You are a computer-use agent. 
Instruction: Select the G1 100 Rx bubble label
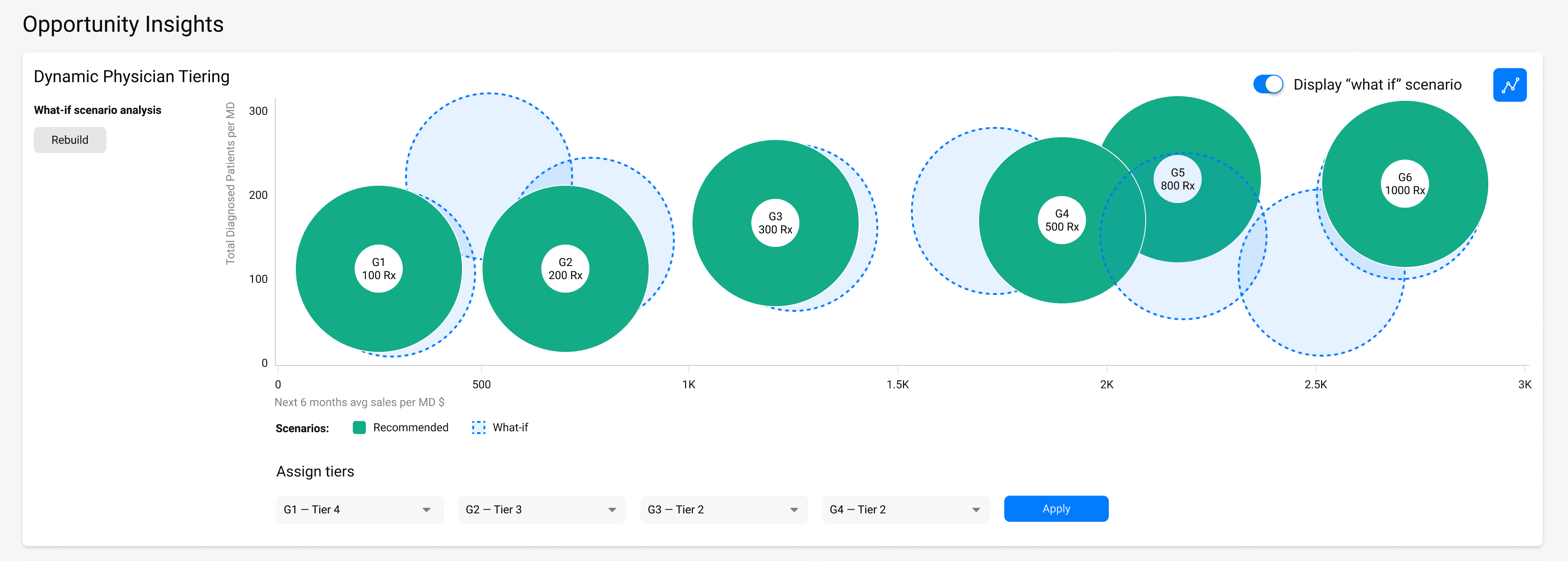pyautogui.click(x=378, y=269)
